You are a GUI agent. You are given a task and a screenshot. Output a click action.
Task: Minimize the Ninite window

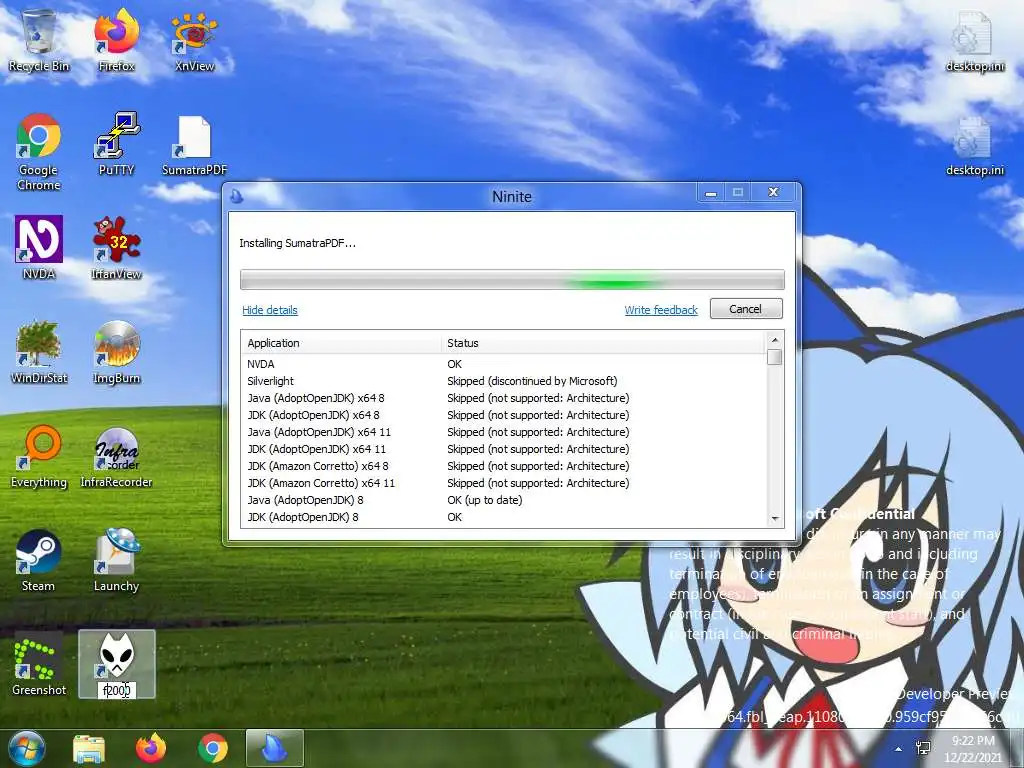(711, 193)
